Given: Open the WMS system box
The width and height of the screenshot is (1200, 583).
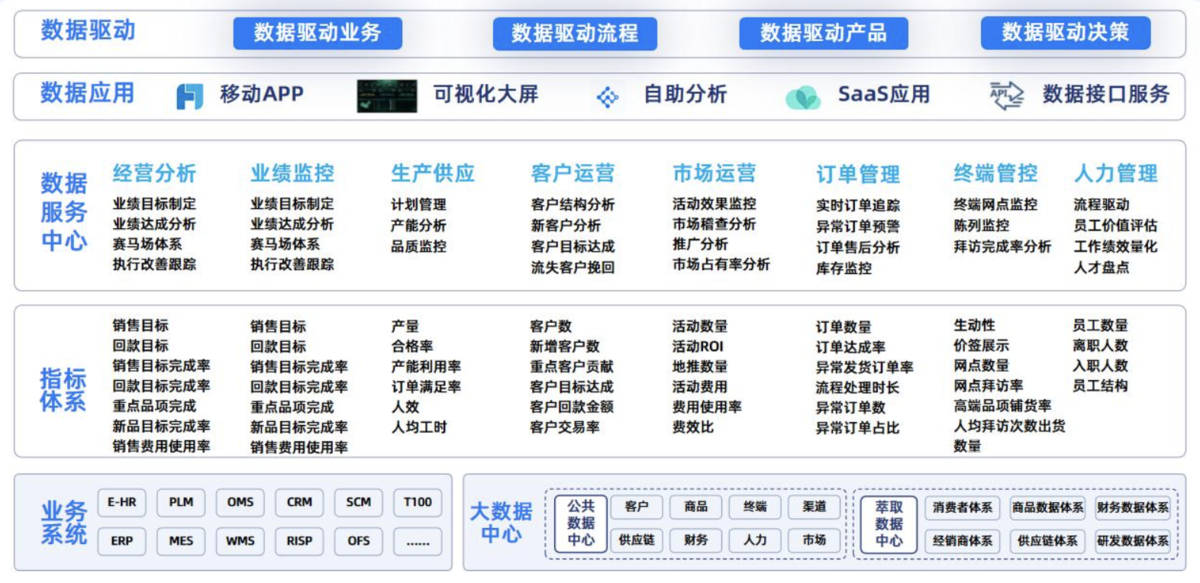Looking at the screenshot, I should click(x=240, y=541).
